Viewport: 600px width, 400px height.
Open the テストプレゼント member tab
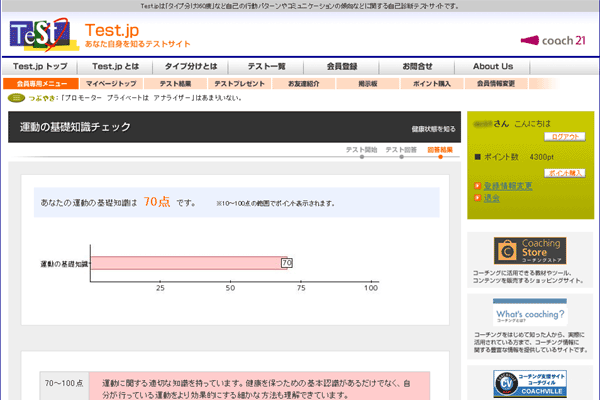tap(239, 84)
